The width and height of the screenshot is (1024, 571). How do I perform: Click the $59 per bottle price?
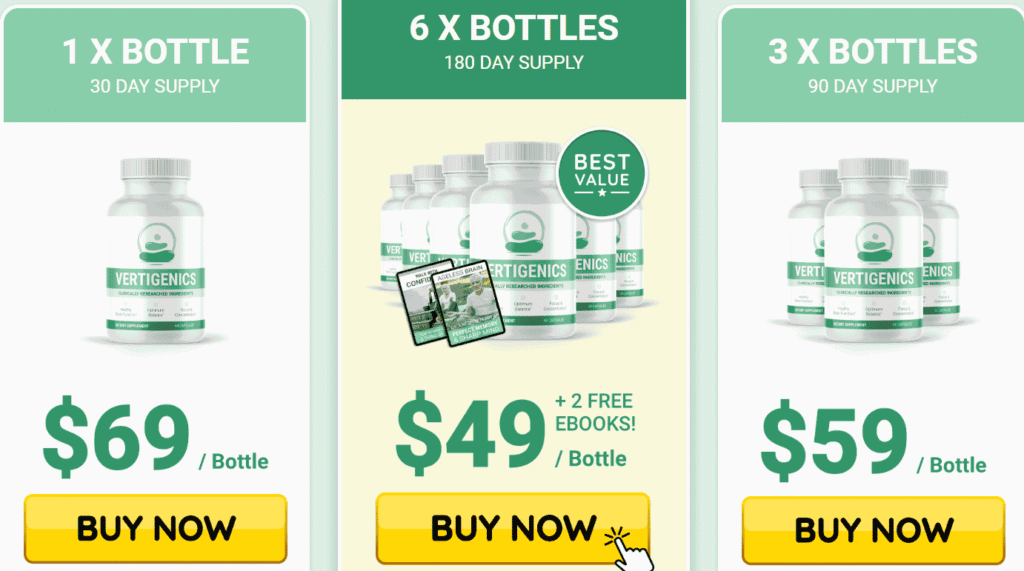[873, 440]
